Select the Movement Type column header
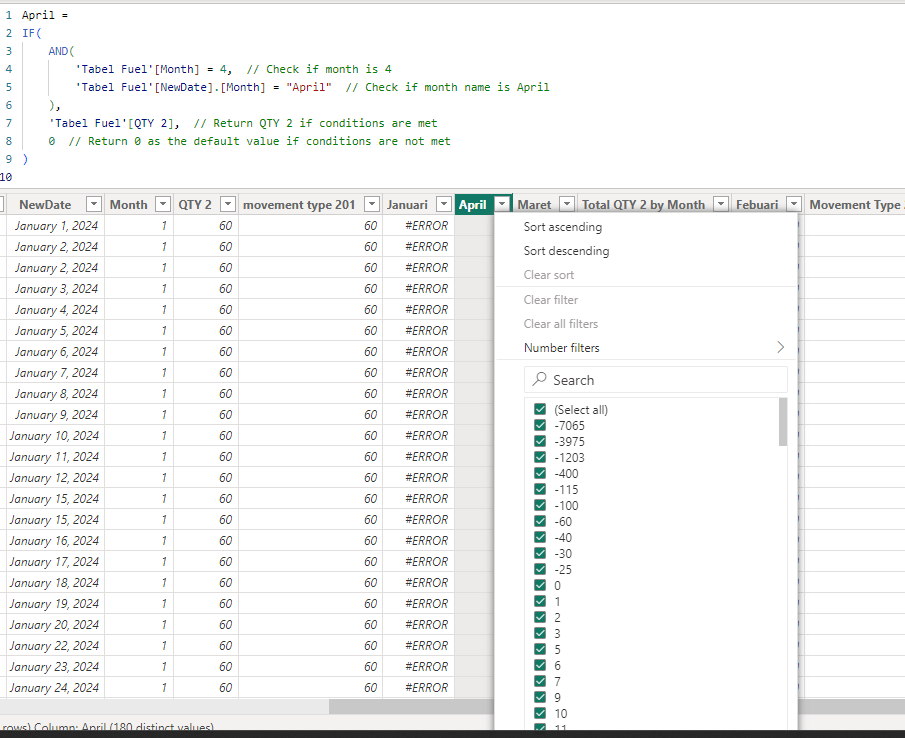Image resolution: width=905 pixels, height=738 pixels. 855,205
